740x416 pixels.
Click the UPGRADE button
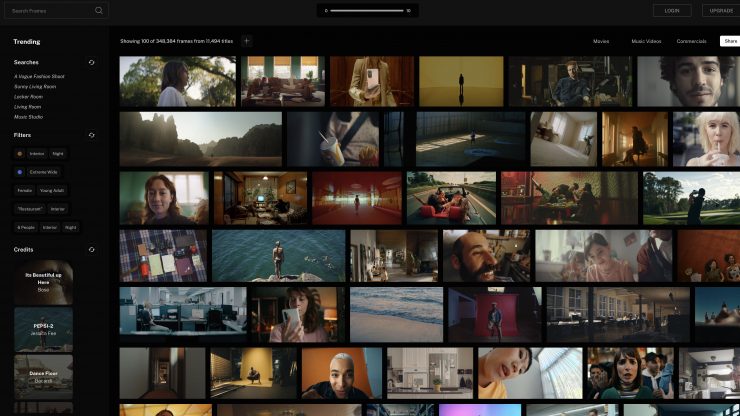pos(721,10)
